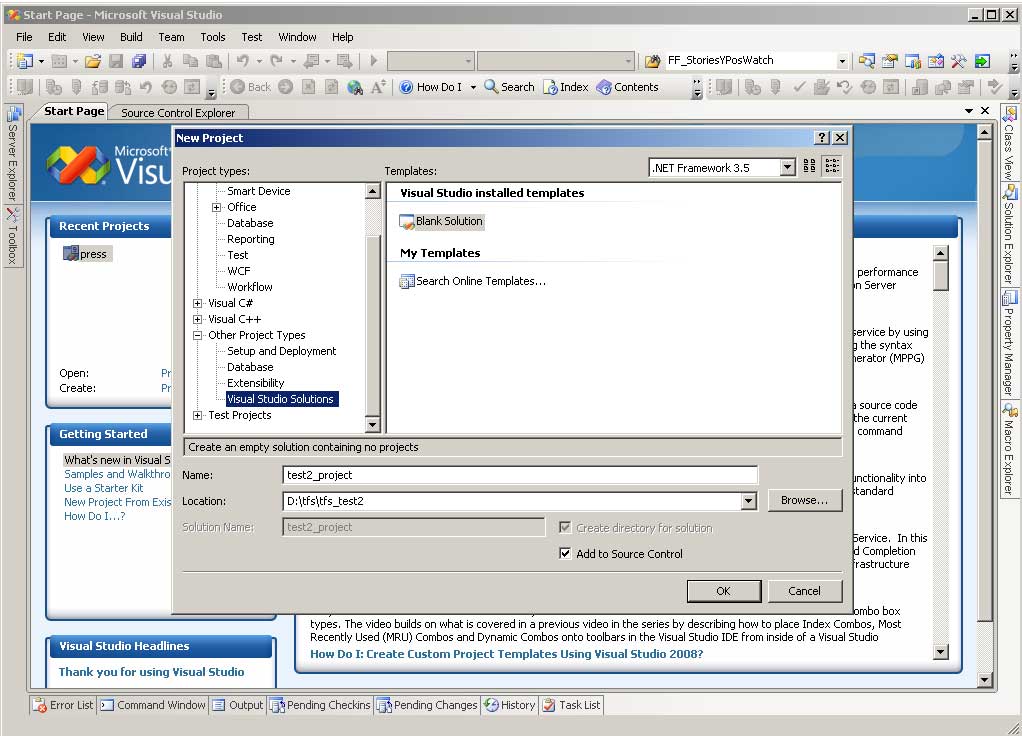Select Setup and Deployment tree item
This screenshot has height=736, width=1022.
coord(282,351)
